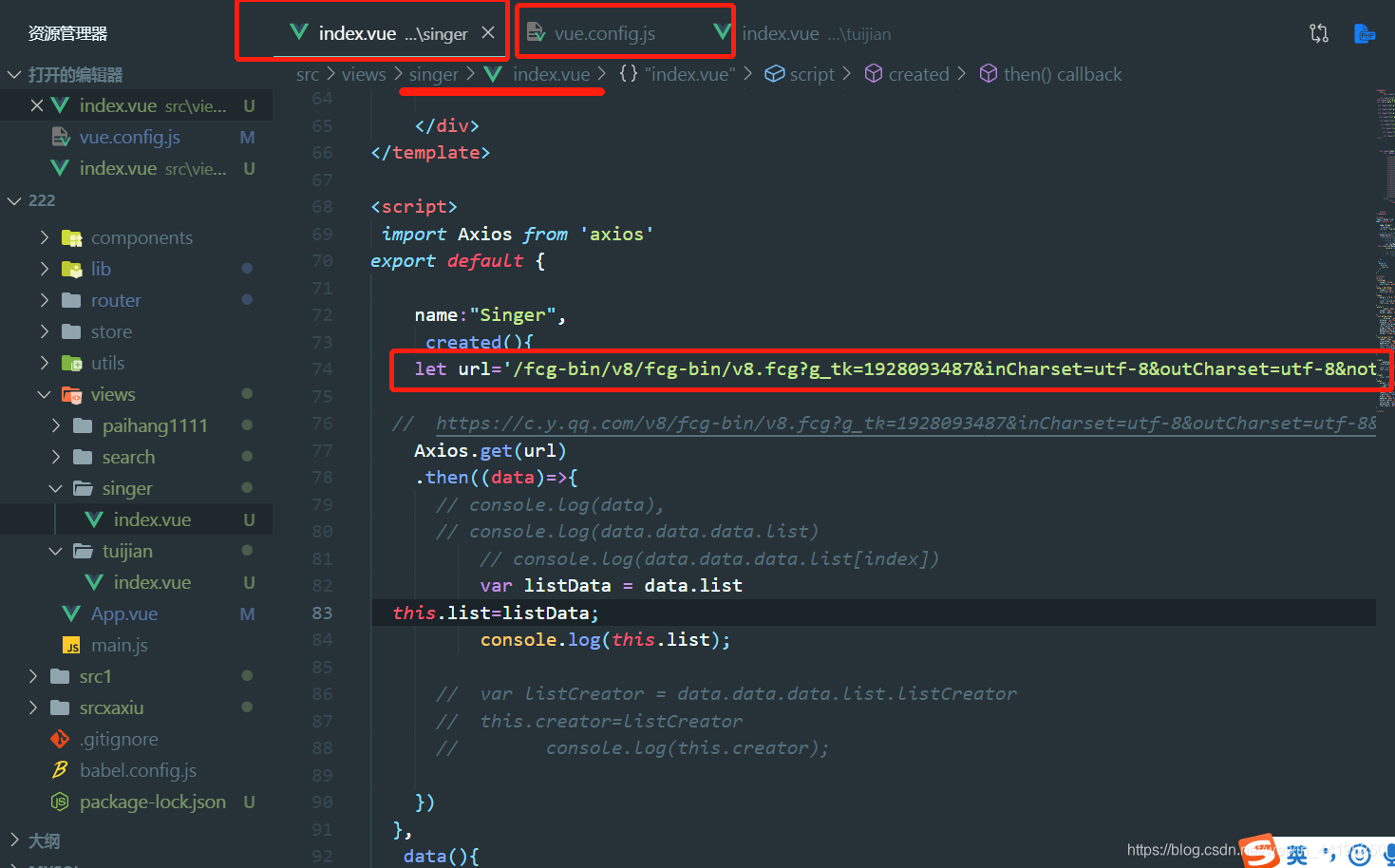Click the console.log(this.list) line
The image size is (1395, 868).
(x=605, y=639)
